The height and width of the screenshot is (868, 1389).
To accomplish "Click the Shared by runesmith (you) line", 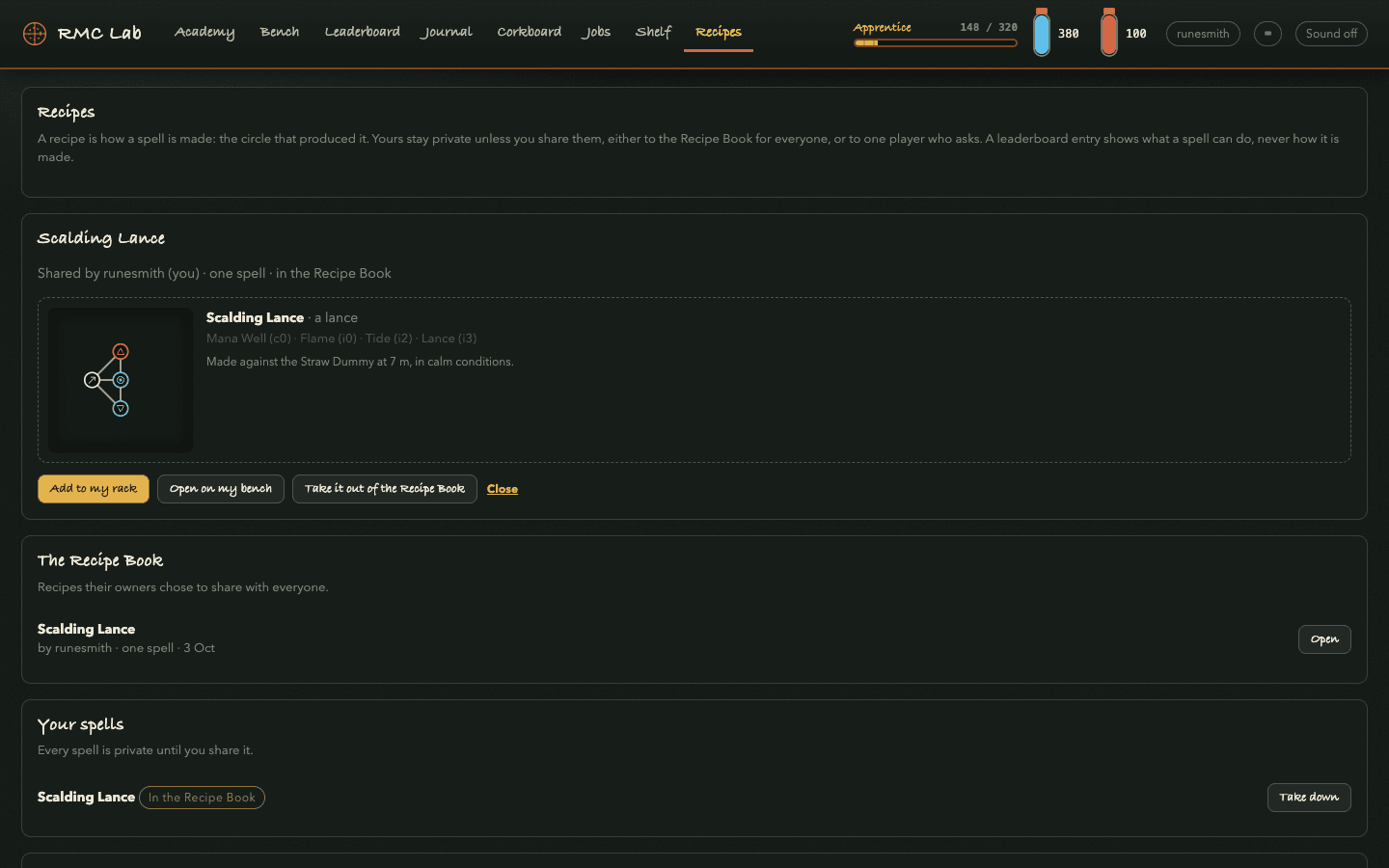I will [x=214, y=273].
